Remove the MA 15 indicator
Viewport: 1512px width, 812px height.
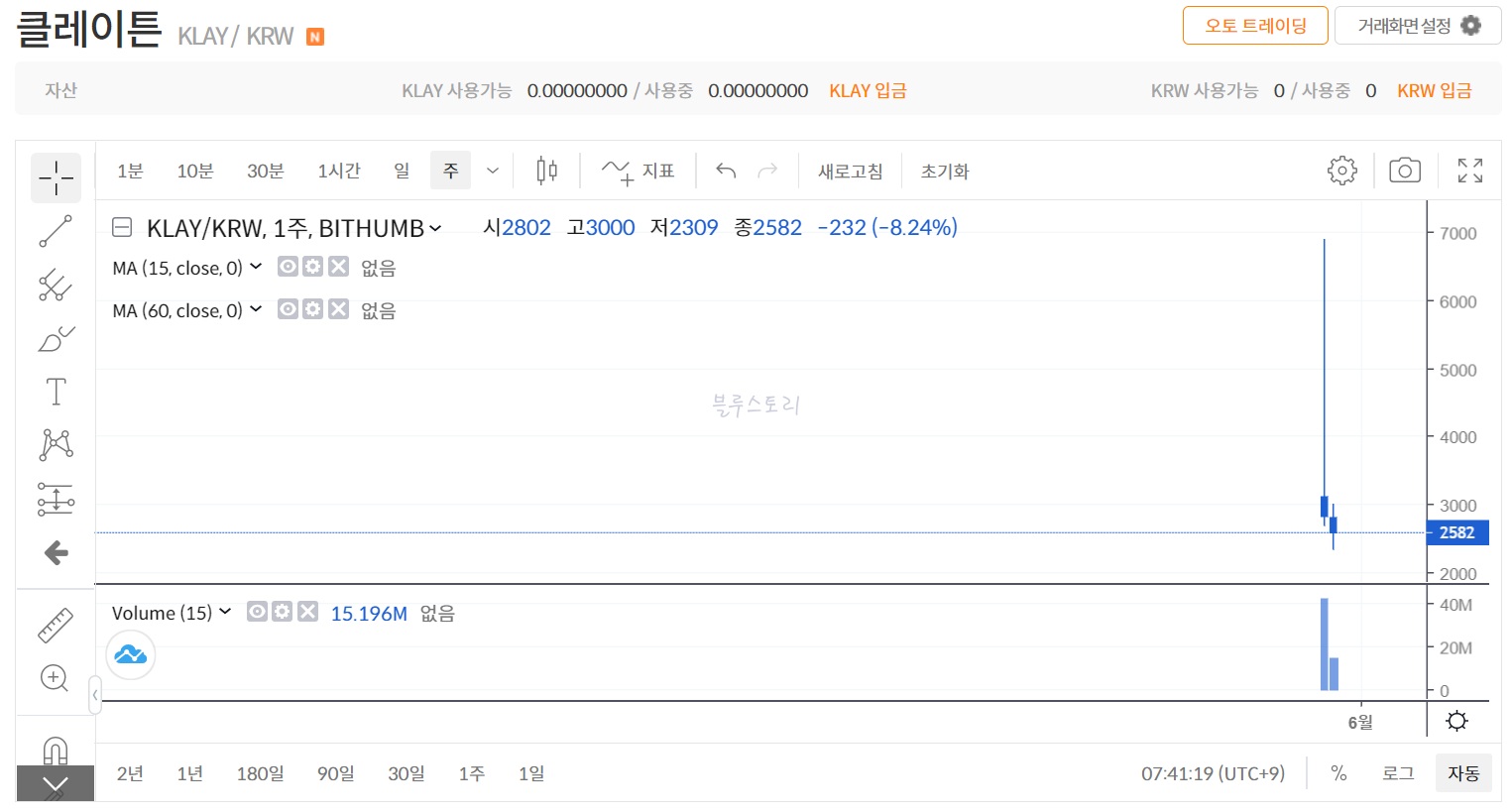click(338, 267)
